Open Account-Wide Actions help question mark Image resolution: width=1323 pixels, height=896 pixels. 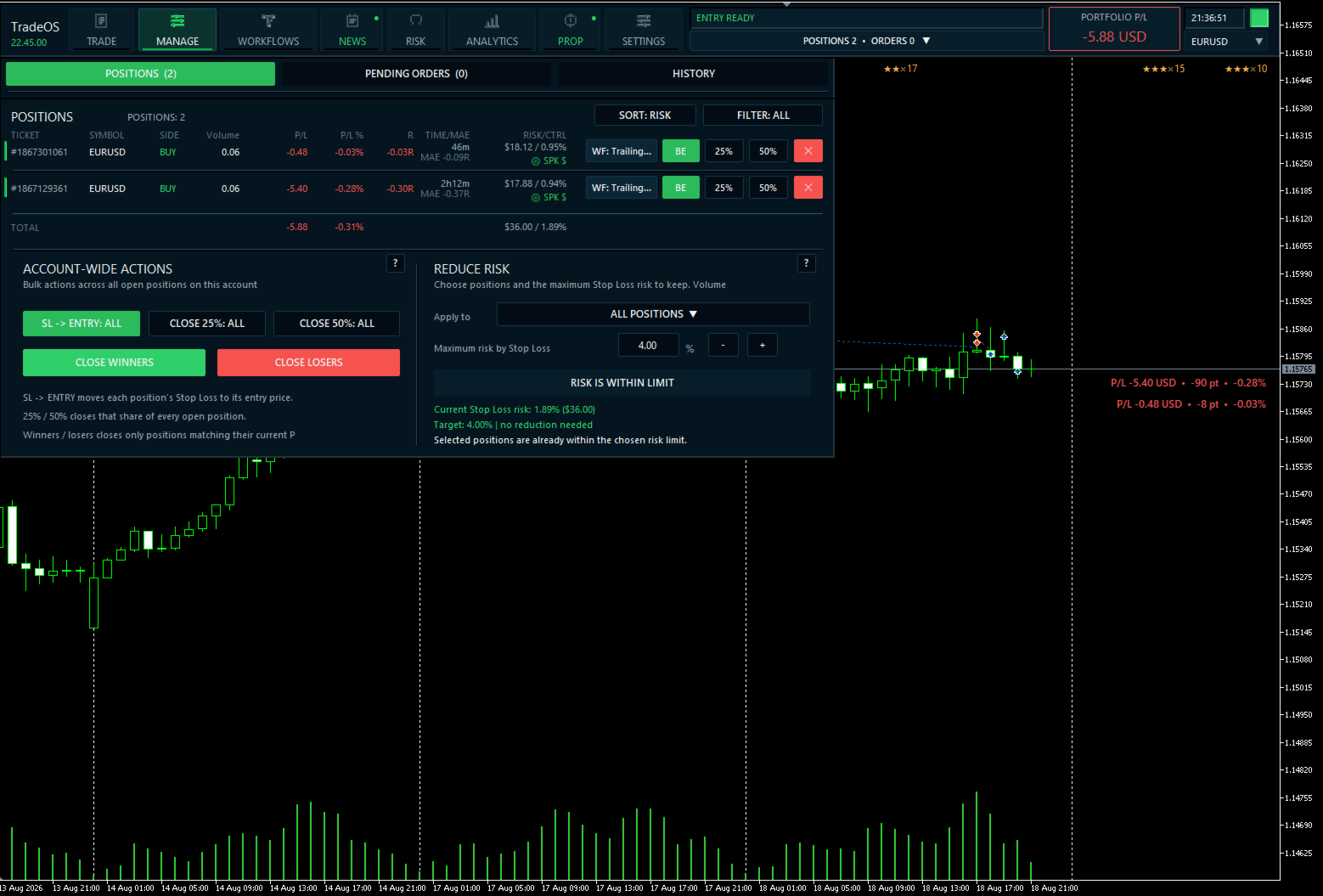click(396, 263)
